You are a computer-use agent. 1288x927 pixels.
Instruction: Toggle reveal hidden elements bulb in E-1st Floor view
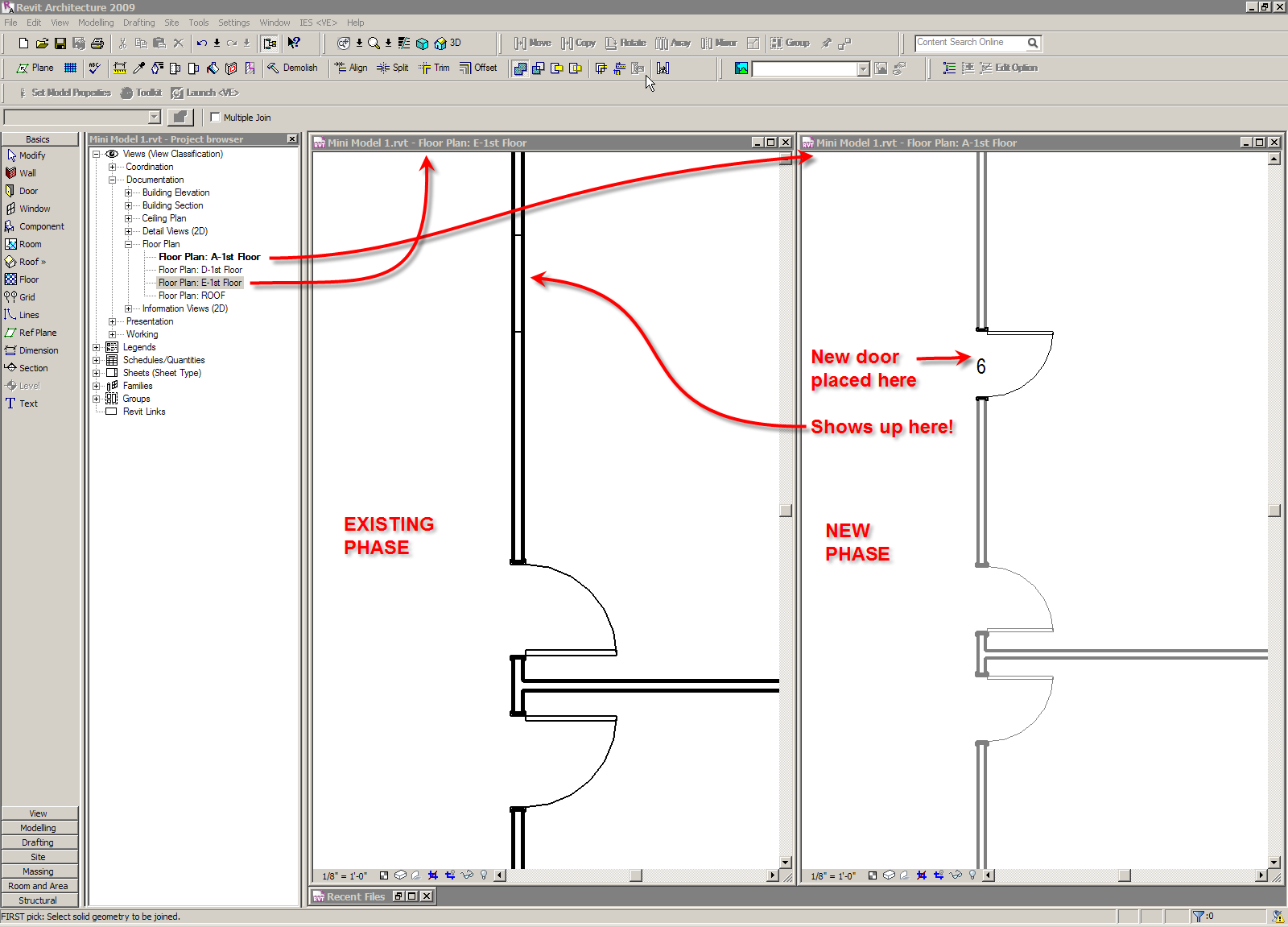tap(484, 875)
